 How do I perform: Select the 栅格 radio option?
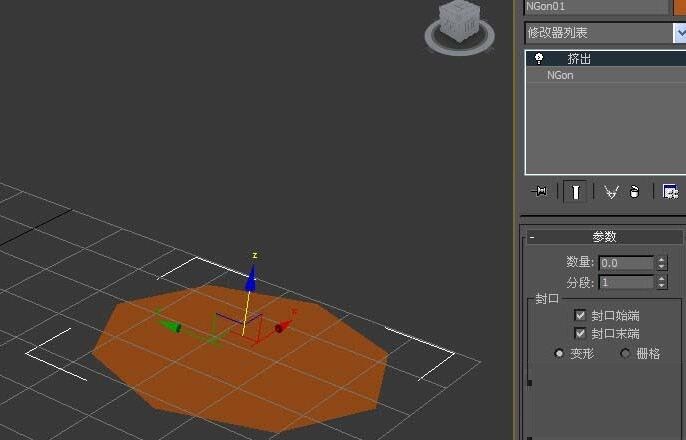coord(626,353)
